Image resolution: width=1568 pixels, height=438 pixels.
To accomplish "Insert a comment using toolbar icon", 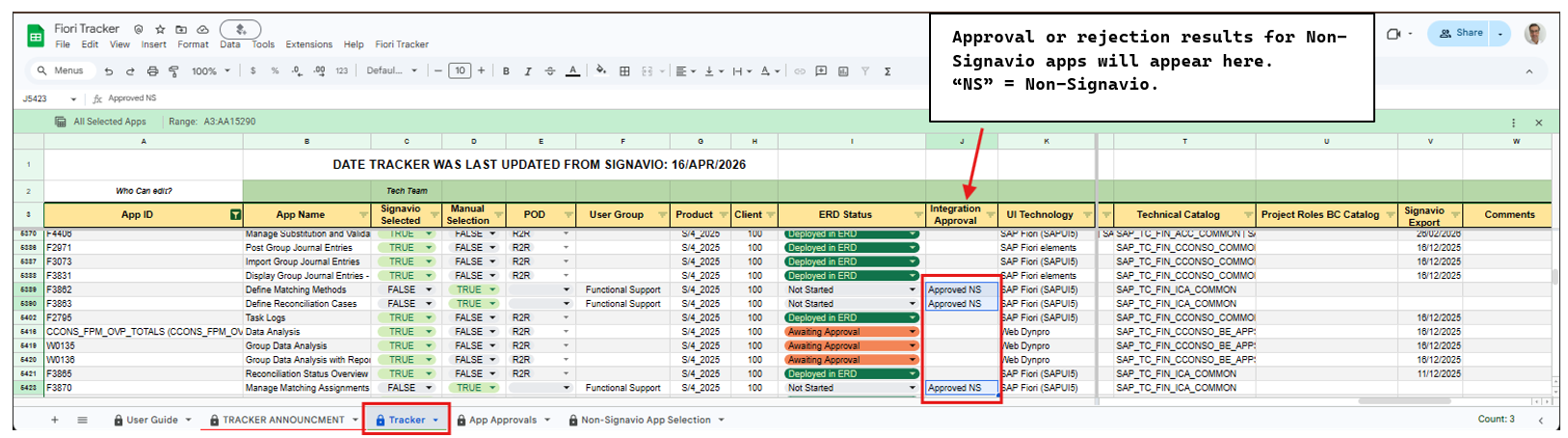I will click(x=821, y=71).
